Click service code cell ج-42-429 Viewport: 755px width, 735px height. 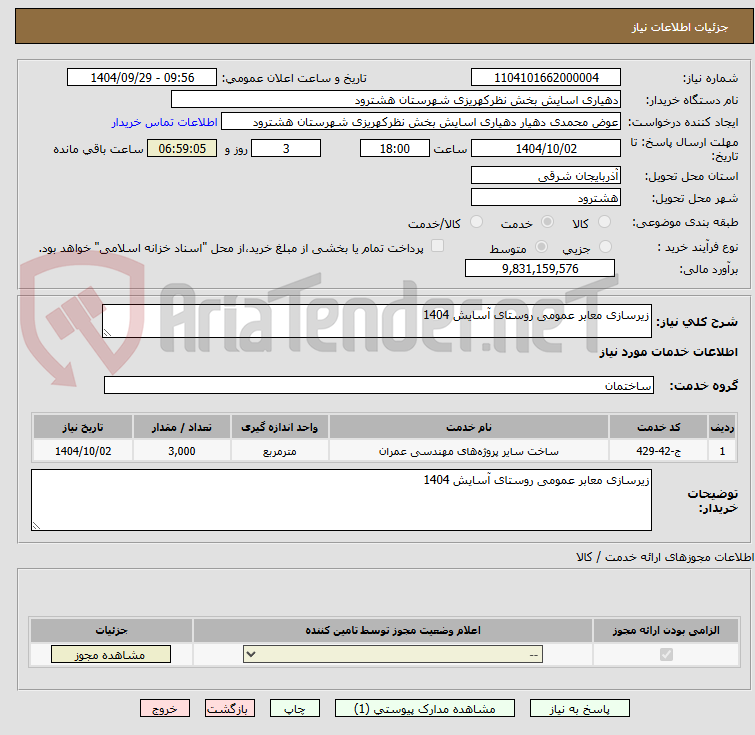pos(658,451)
